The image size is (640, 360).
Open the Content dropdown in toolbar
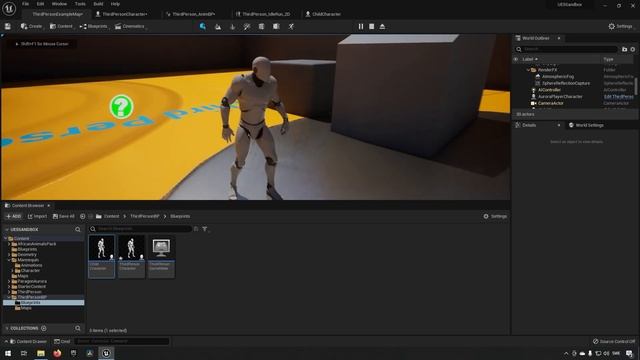61,26
